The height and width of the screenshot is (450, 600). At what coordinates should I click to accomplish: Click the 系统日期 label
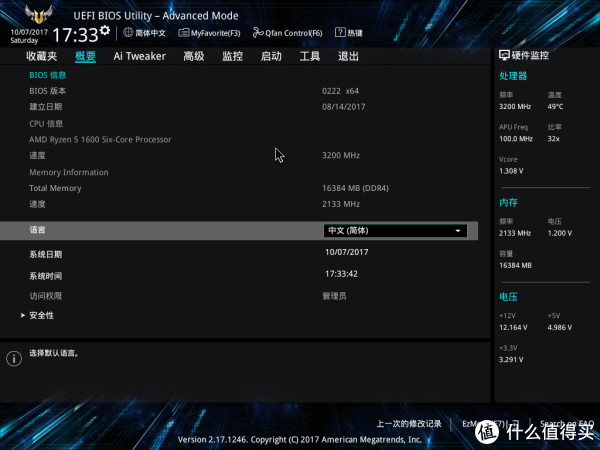[46, 254]
